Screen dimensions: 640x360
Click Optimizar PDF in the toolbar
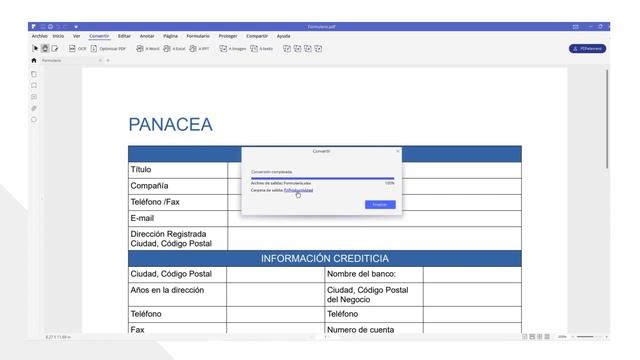108,49
